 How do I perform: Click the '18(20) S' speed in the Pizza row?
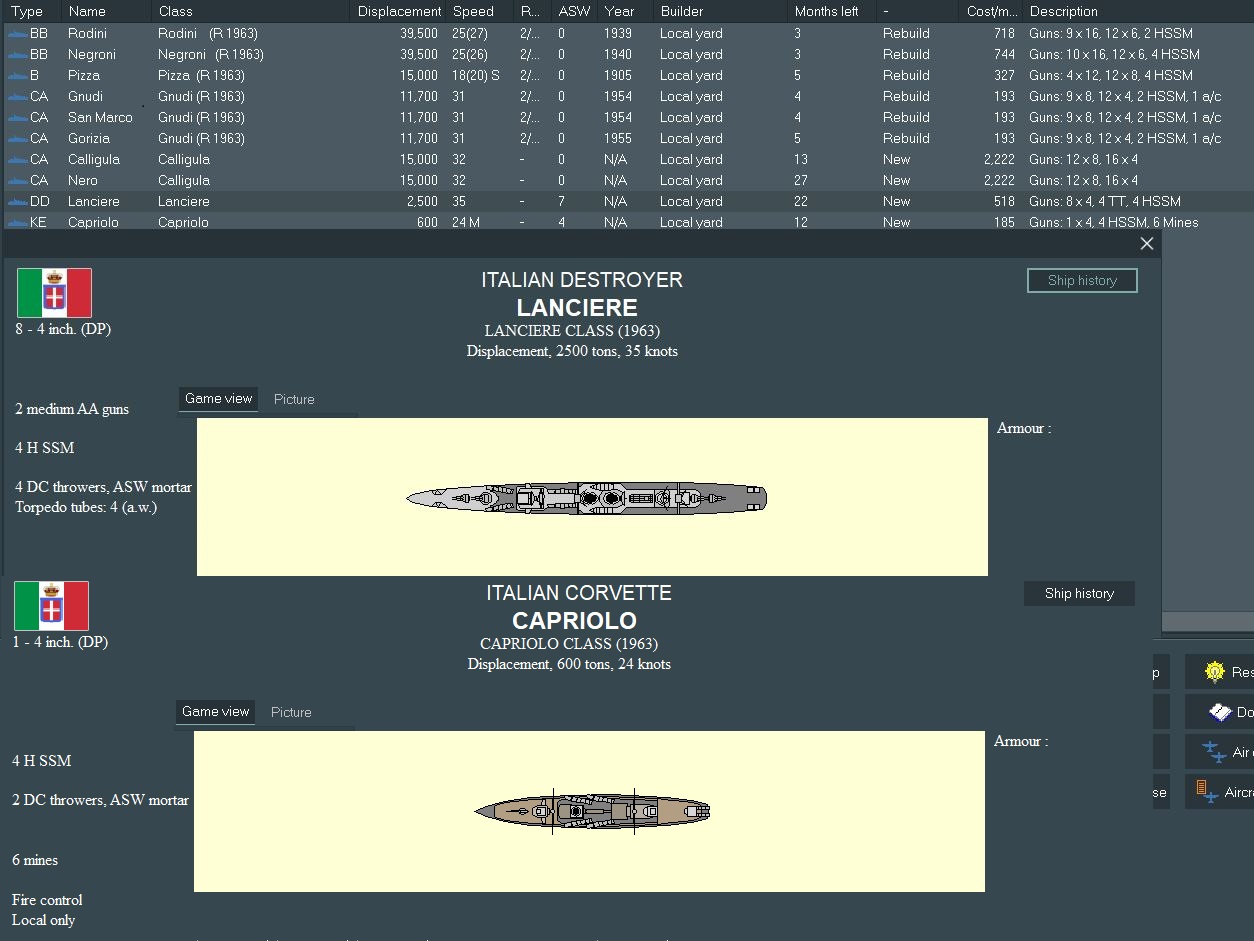tap(476, 75)
